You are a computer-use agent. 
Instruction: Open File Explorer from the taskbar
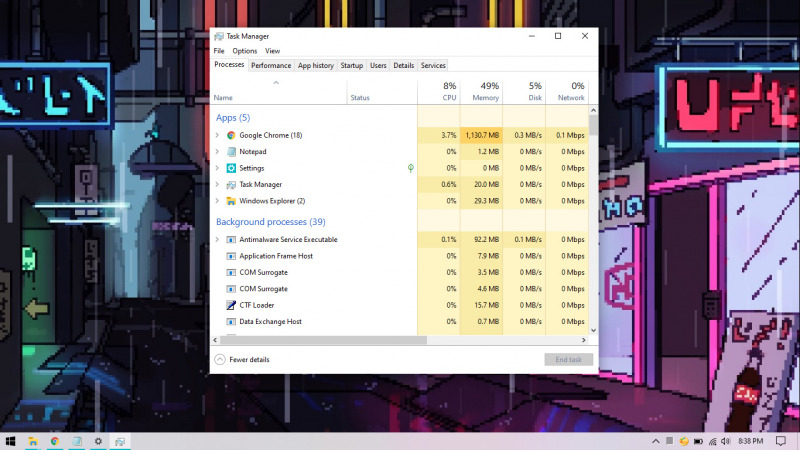point(33,441)
